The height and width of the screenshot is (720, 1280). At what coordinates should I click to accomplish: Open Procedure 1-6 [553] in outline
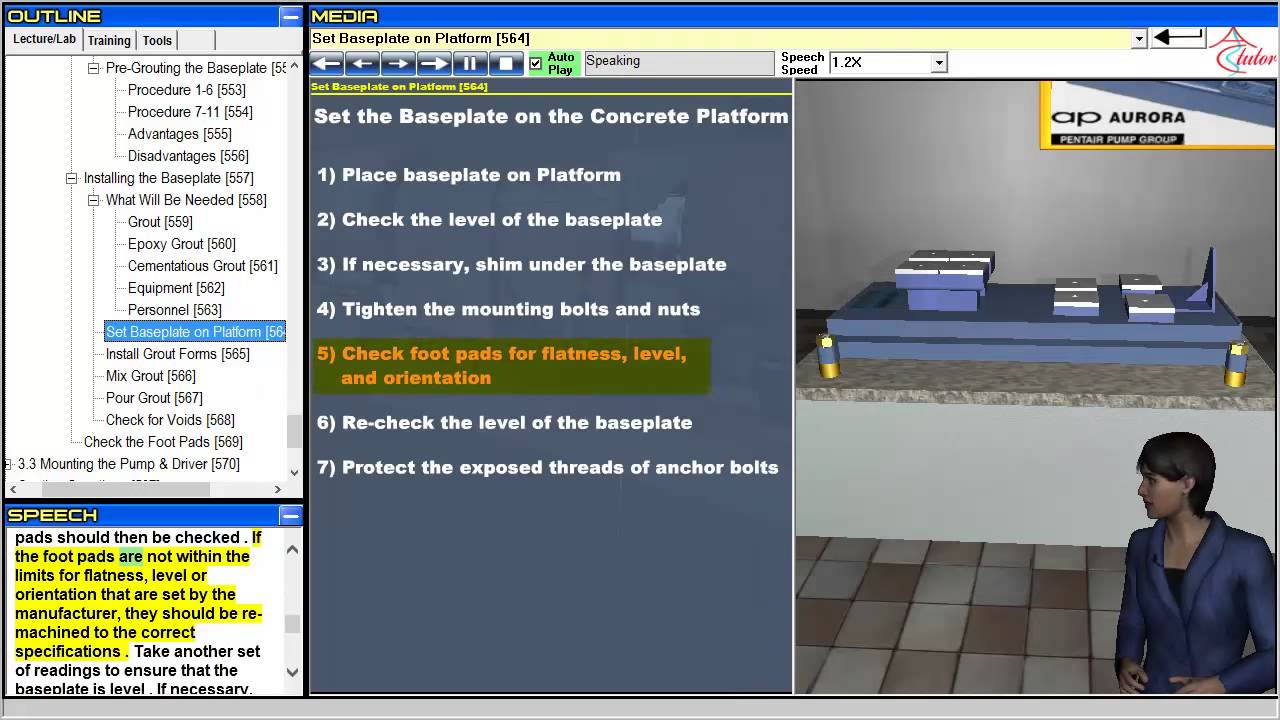(186, 90)
